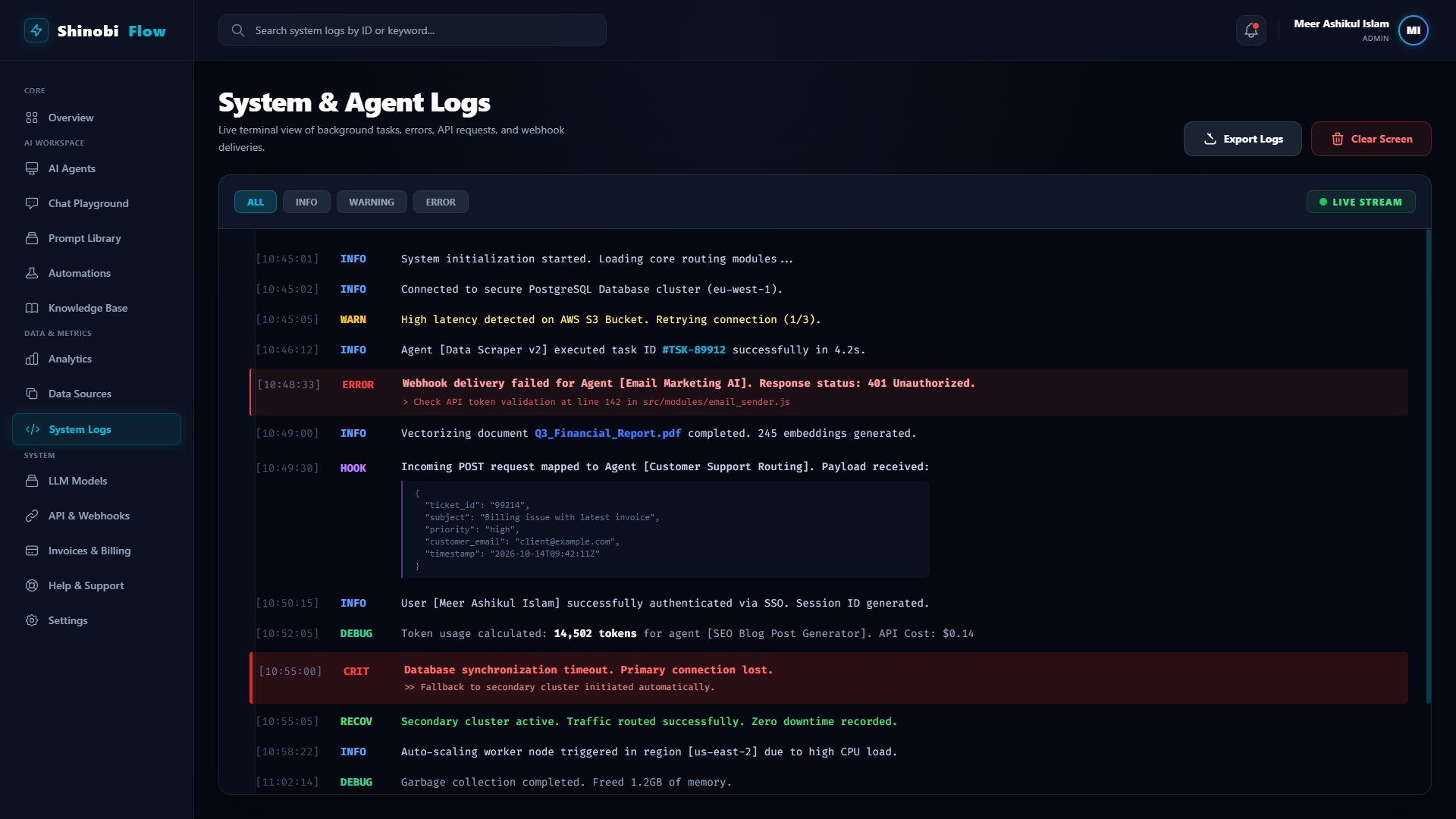Filter logs by ERROR
The width and height of the screenshot is (1456, 819).
coord(441,202)
